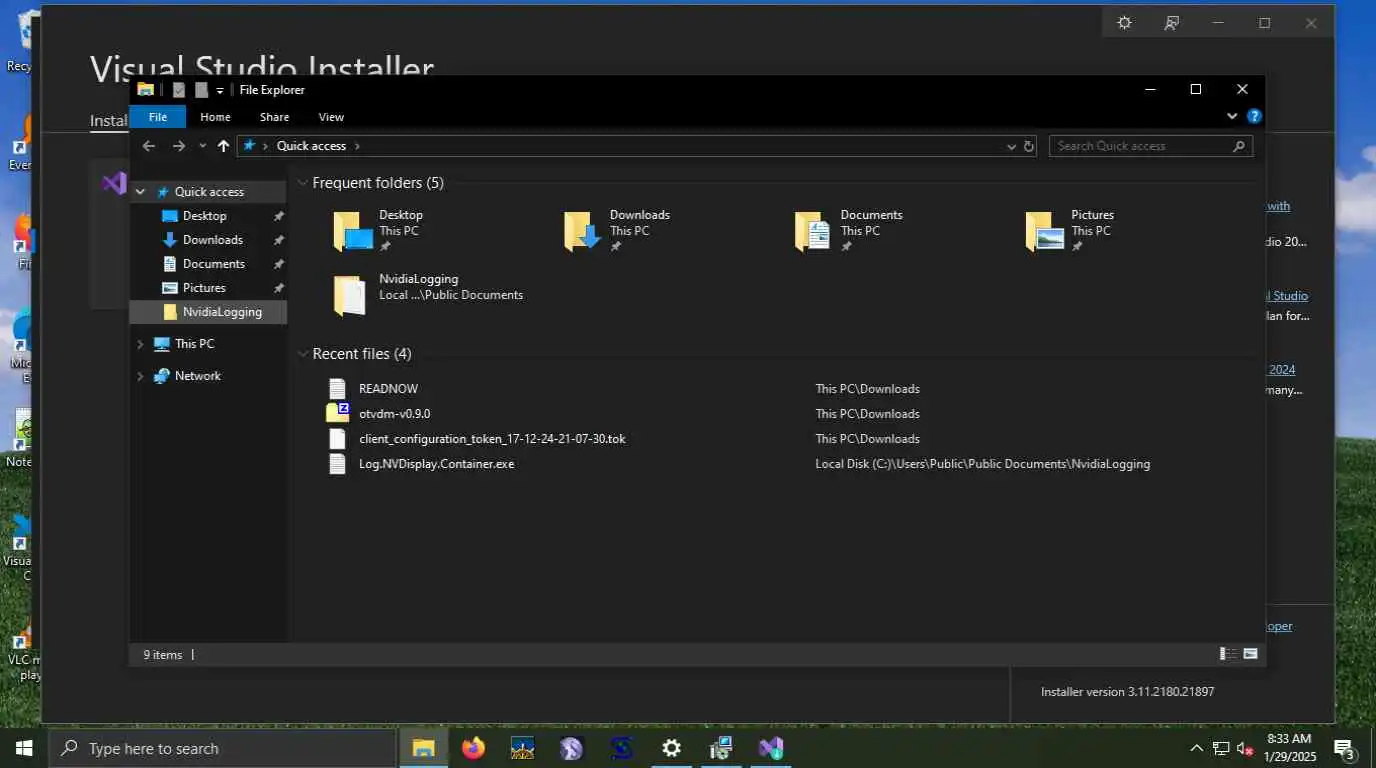Expand the ribbon with the chevron
The width and height of the screenshot is (1376, 768).
pos(1232,117)
